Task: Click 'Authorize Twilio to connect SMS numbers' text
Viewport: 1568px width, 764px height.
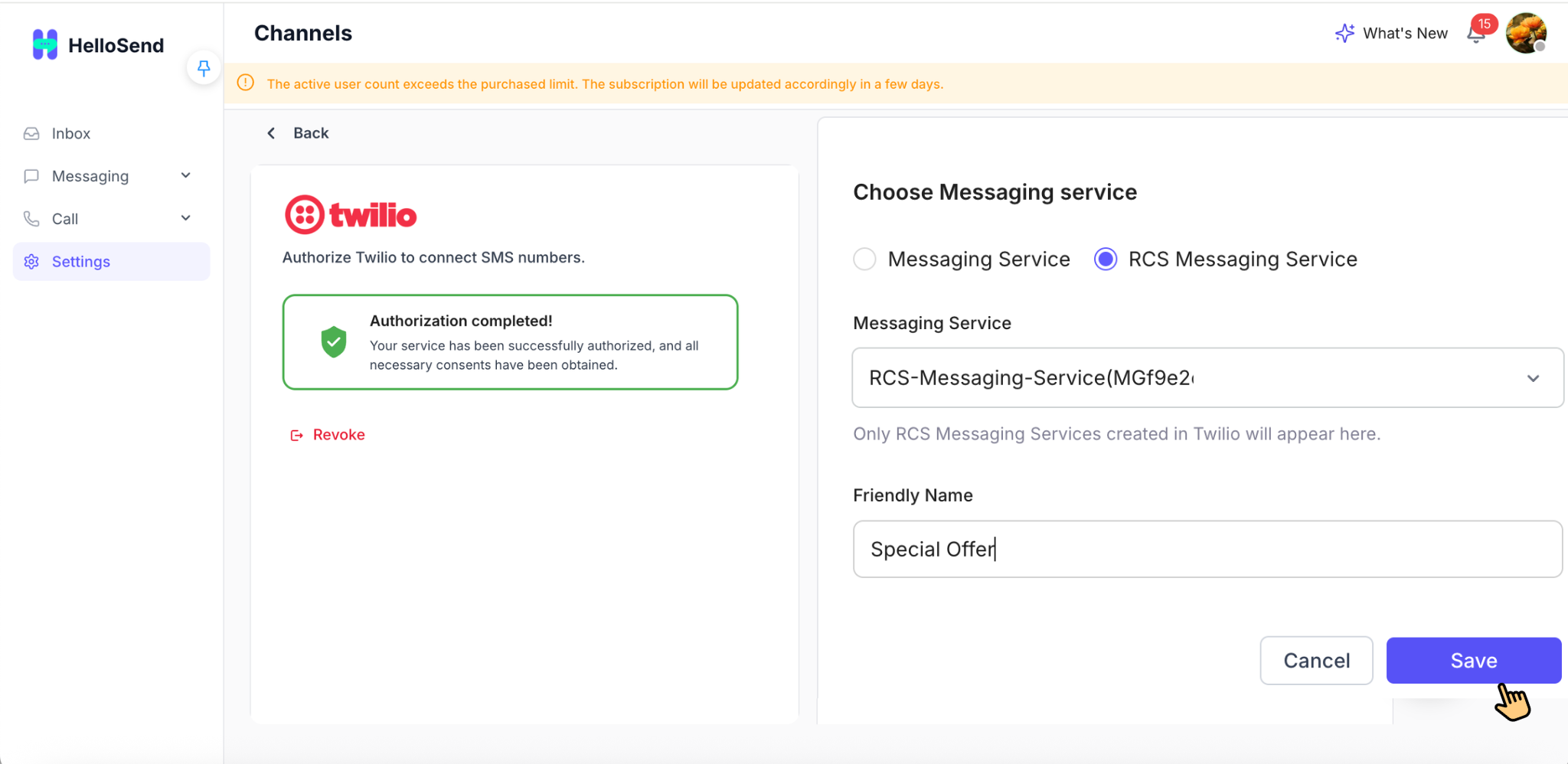Action: [x=433, y=257]
